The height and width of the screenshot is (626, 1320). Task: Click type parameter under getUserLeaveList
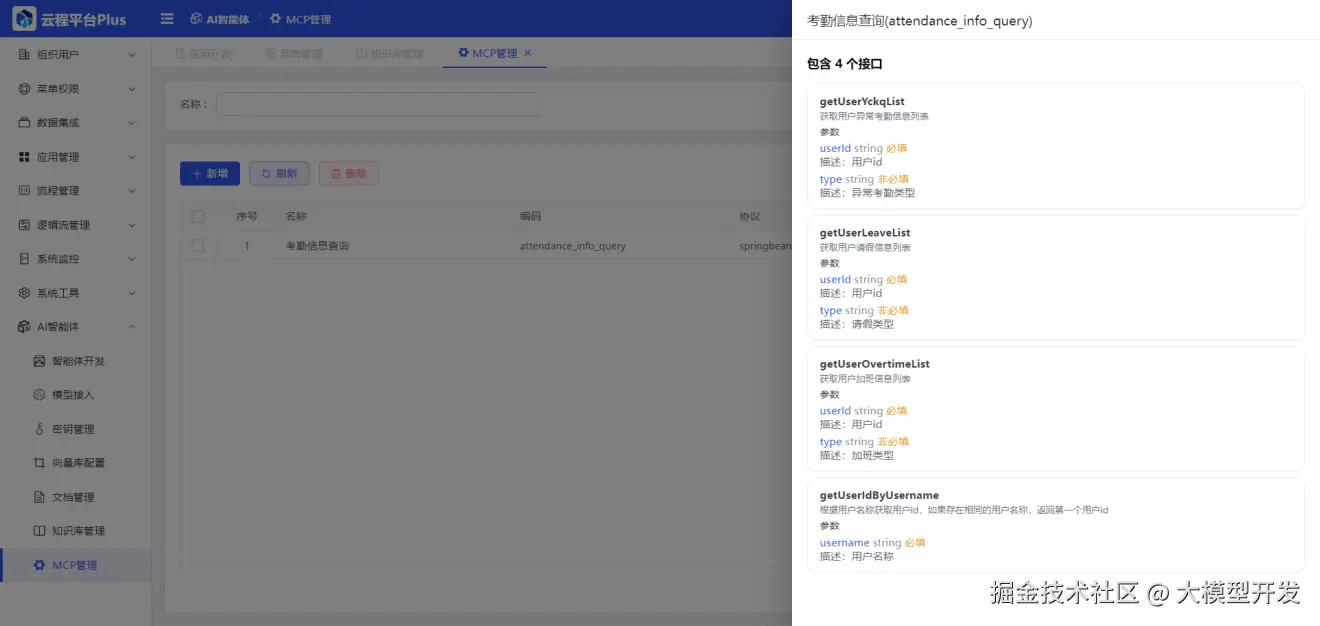click(831, 311)
